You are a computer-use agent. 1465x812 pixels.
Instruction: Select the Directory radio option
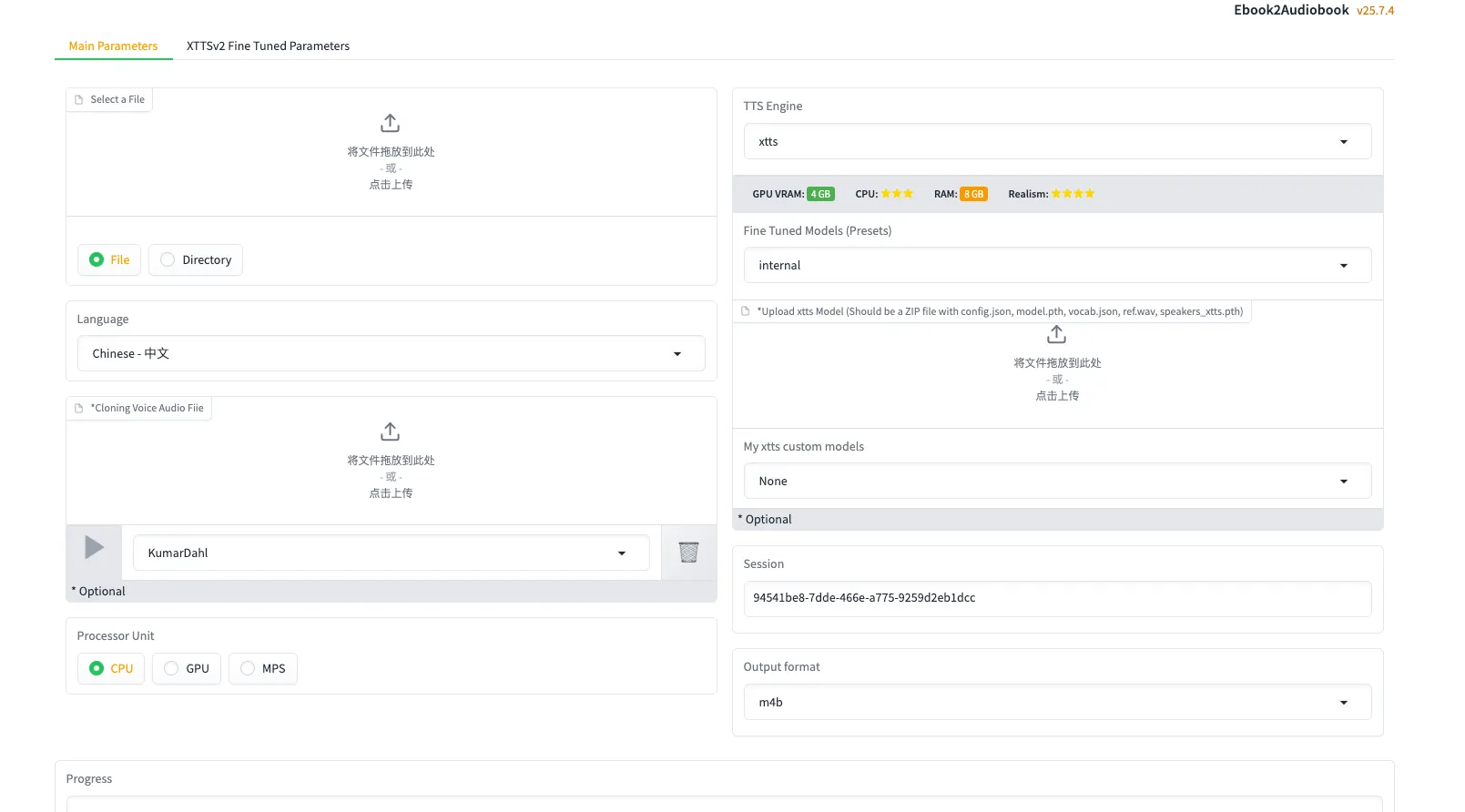point(196,259)
